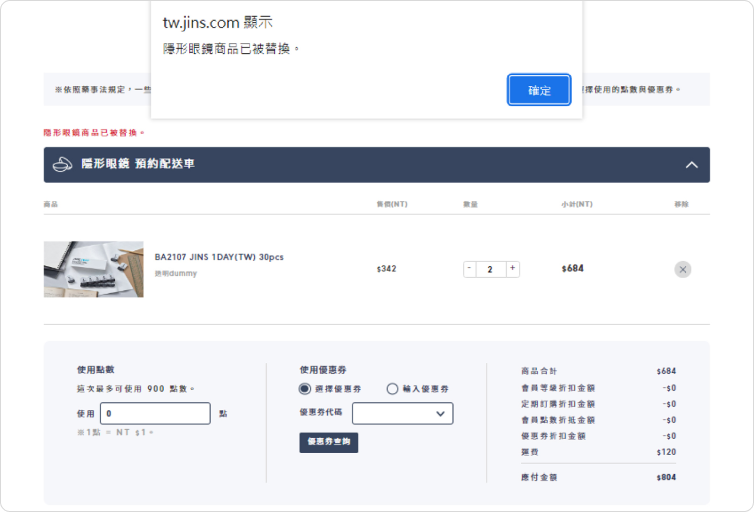Image resolution: width=754 pixels, height=512 pixels.
Task: Open the 優惠券代碼 dropdown
Action: coord(402,413)
